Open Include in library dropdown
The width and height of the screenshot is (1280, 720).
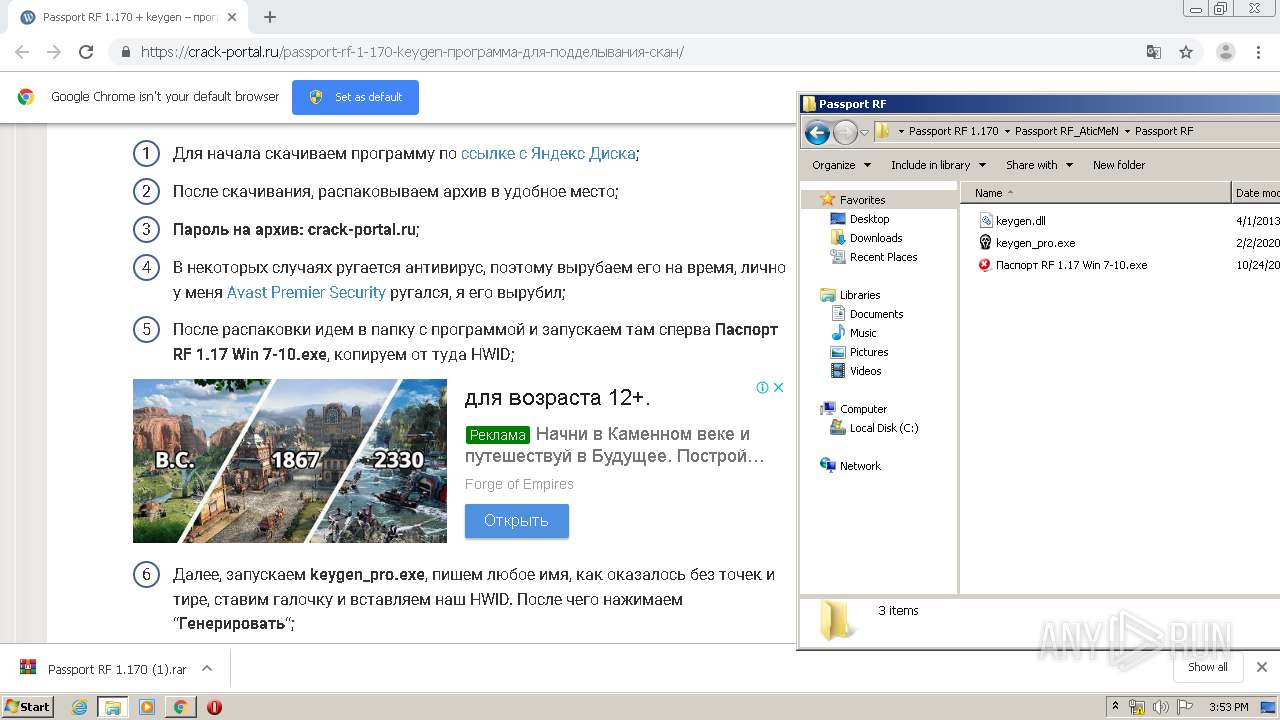pos(938,165)
